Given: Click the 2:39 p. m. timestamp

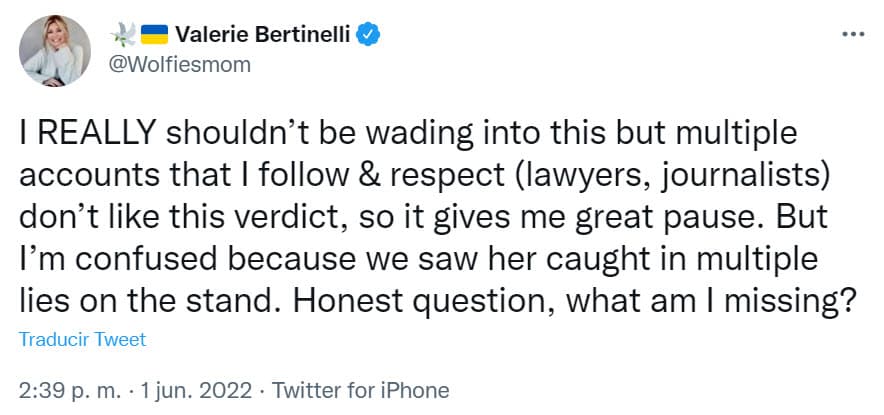Looking at the screenshot, I should point(66,389).
